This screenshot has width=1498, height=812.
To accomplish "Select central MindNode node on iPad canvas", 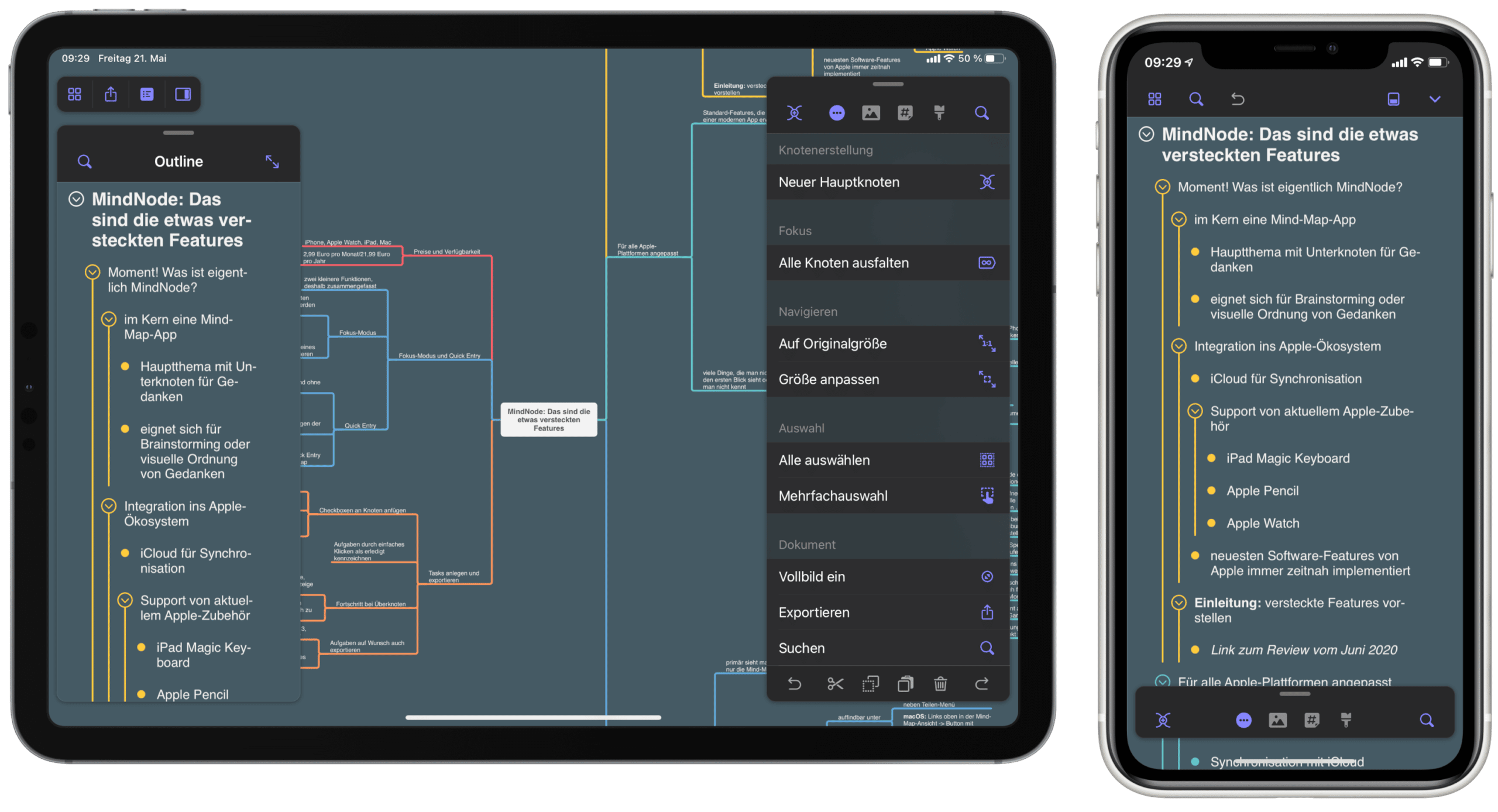I will click(x=548, y=419).
